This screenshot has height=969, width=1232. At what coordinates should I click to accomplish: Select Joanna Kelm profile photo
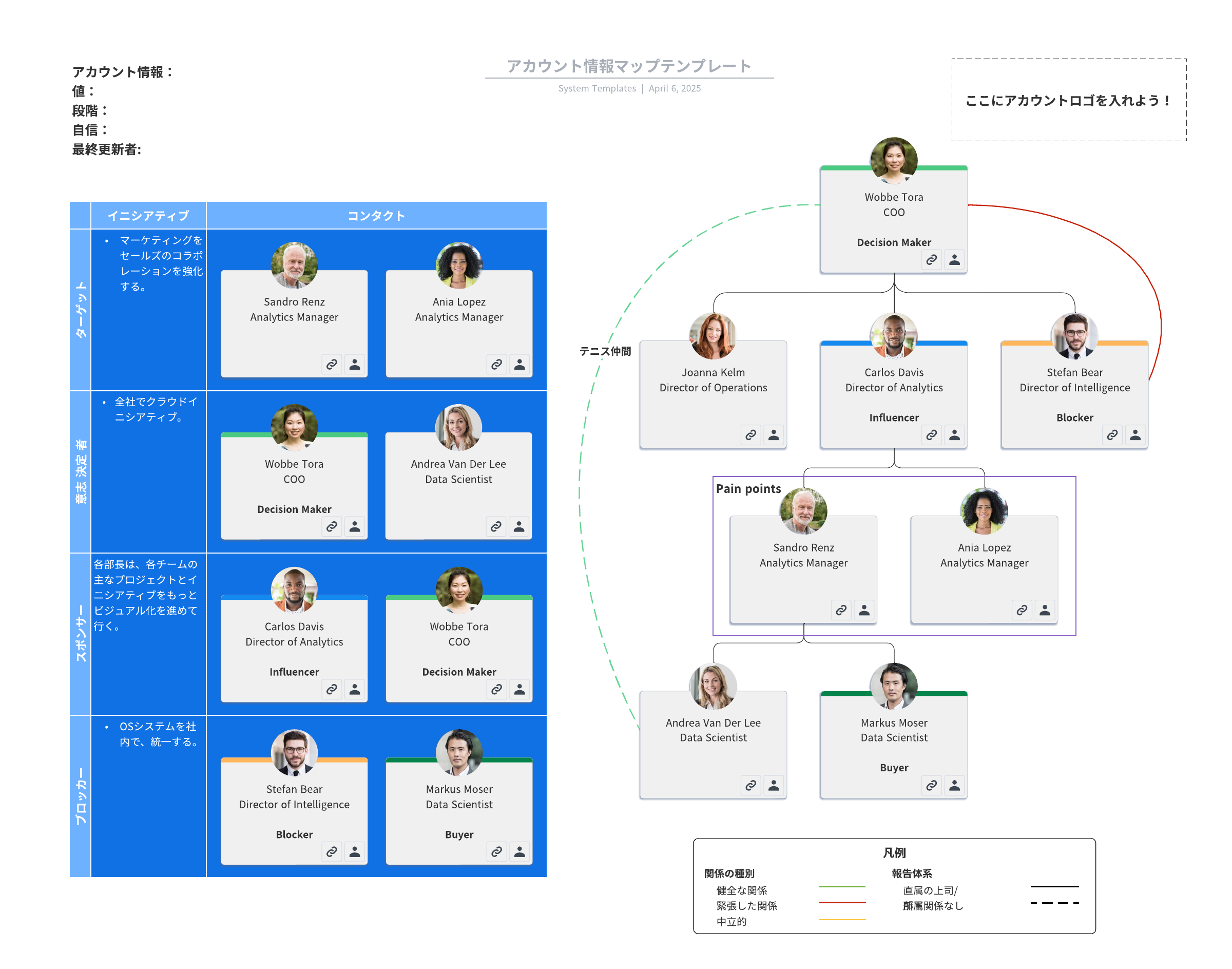point(713,336)
